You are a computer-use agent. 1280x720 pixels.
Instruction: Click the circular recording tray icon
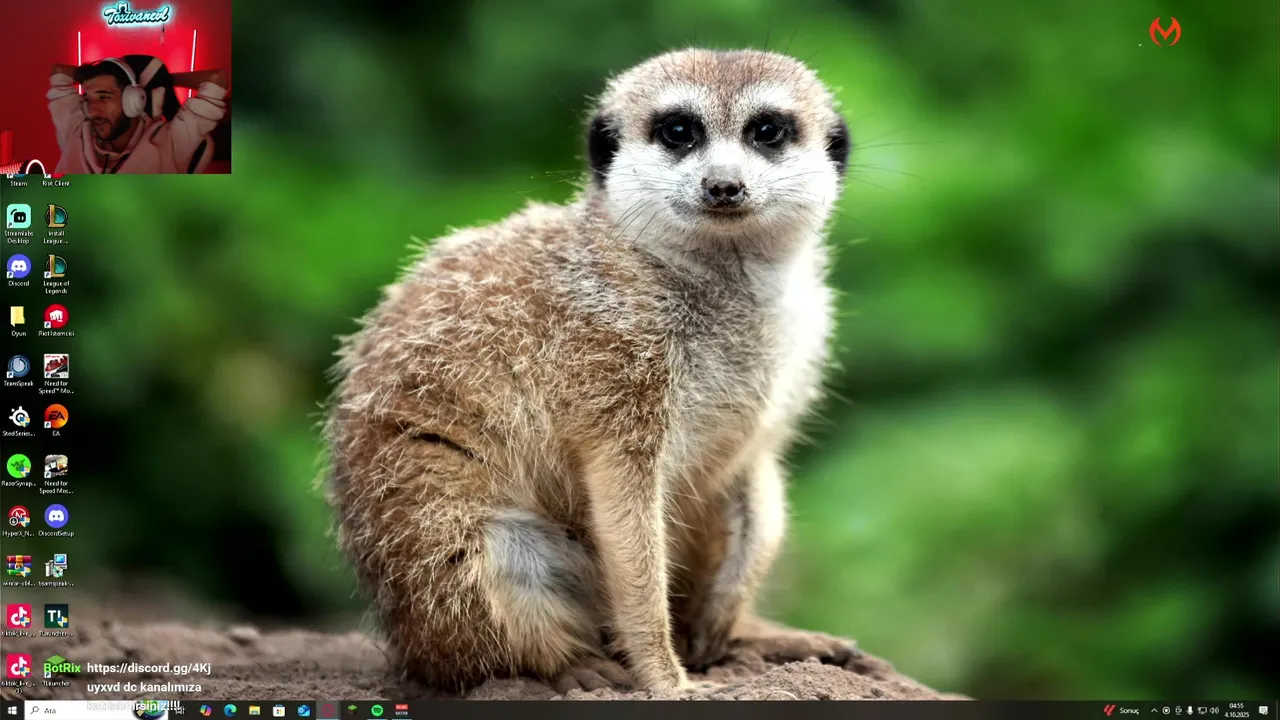(x=1166, y=711)
